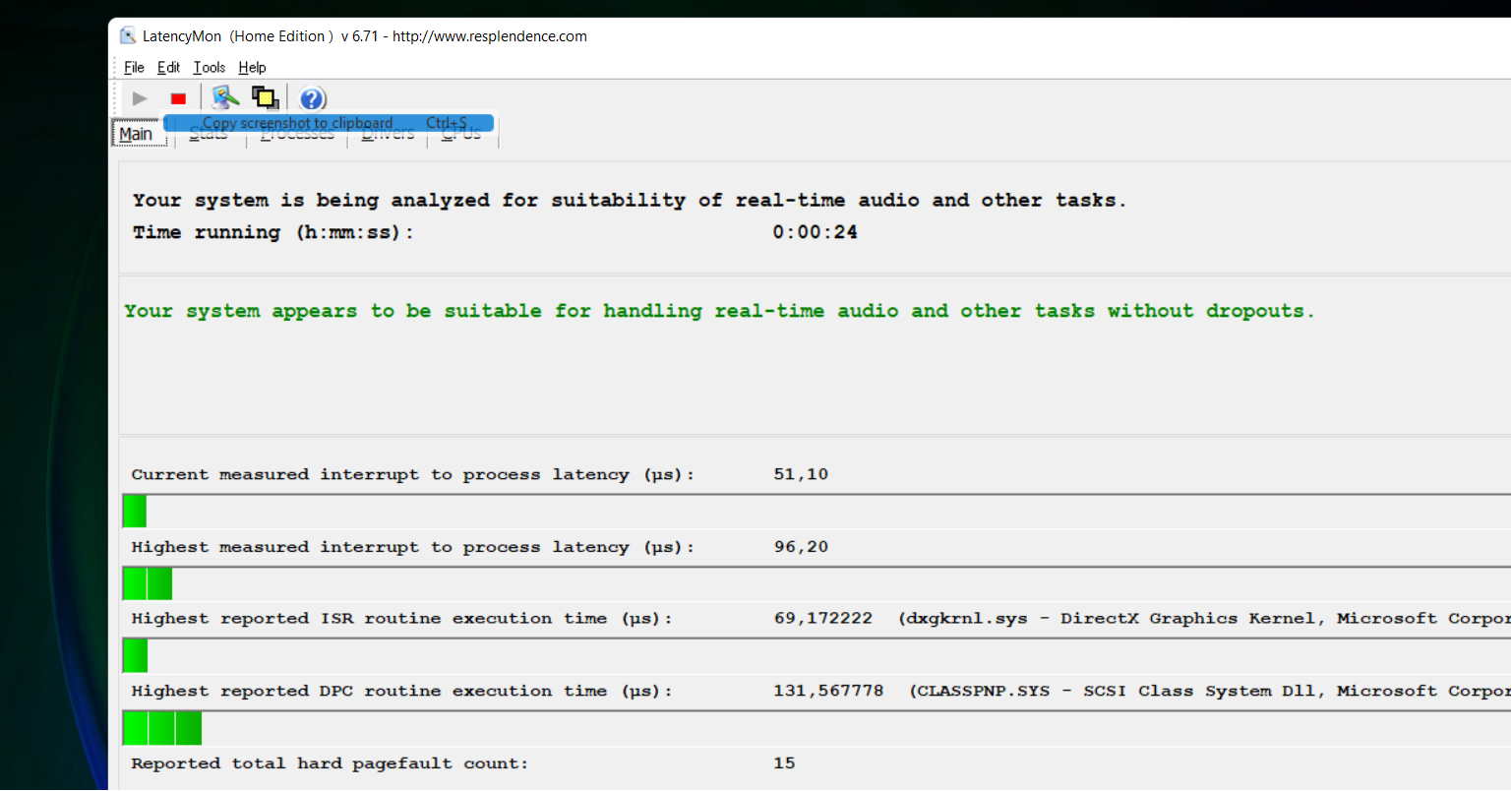Click the 'Highest measured interrupt to process latency' label
The width and height of the screenshot is (1512, 791).
(413, 547)
